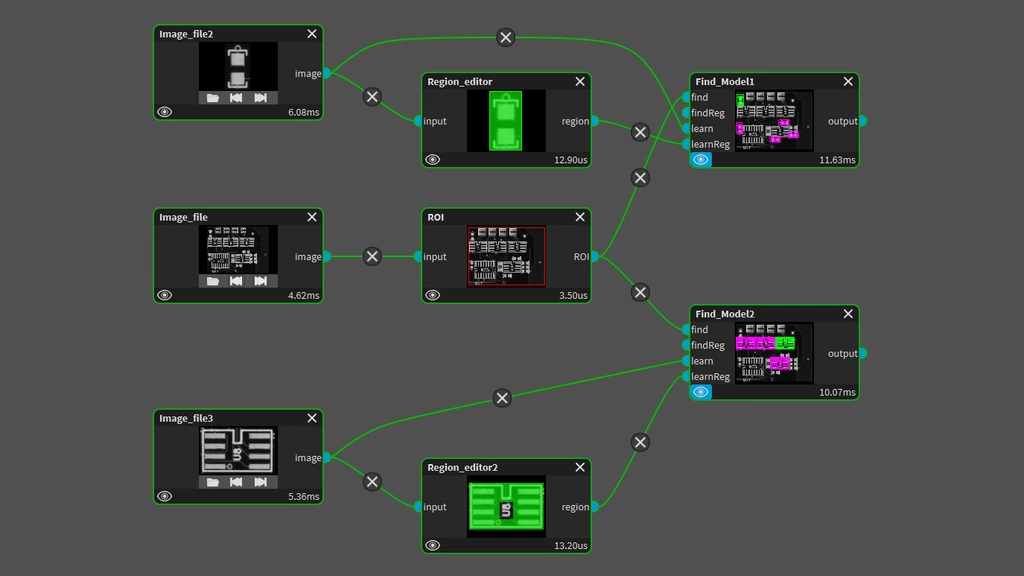Skip to next image in Image_file2
Screen dimensions: 1024x576
[261, 98]
